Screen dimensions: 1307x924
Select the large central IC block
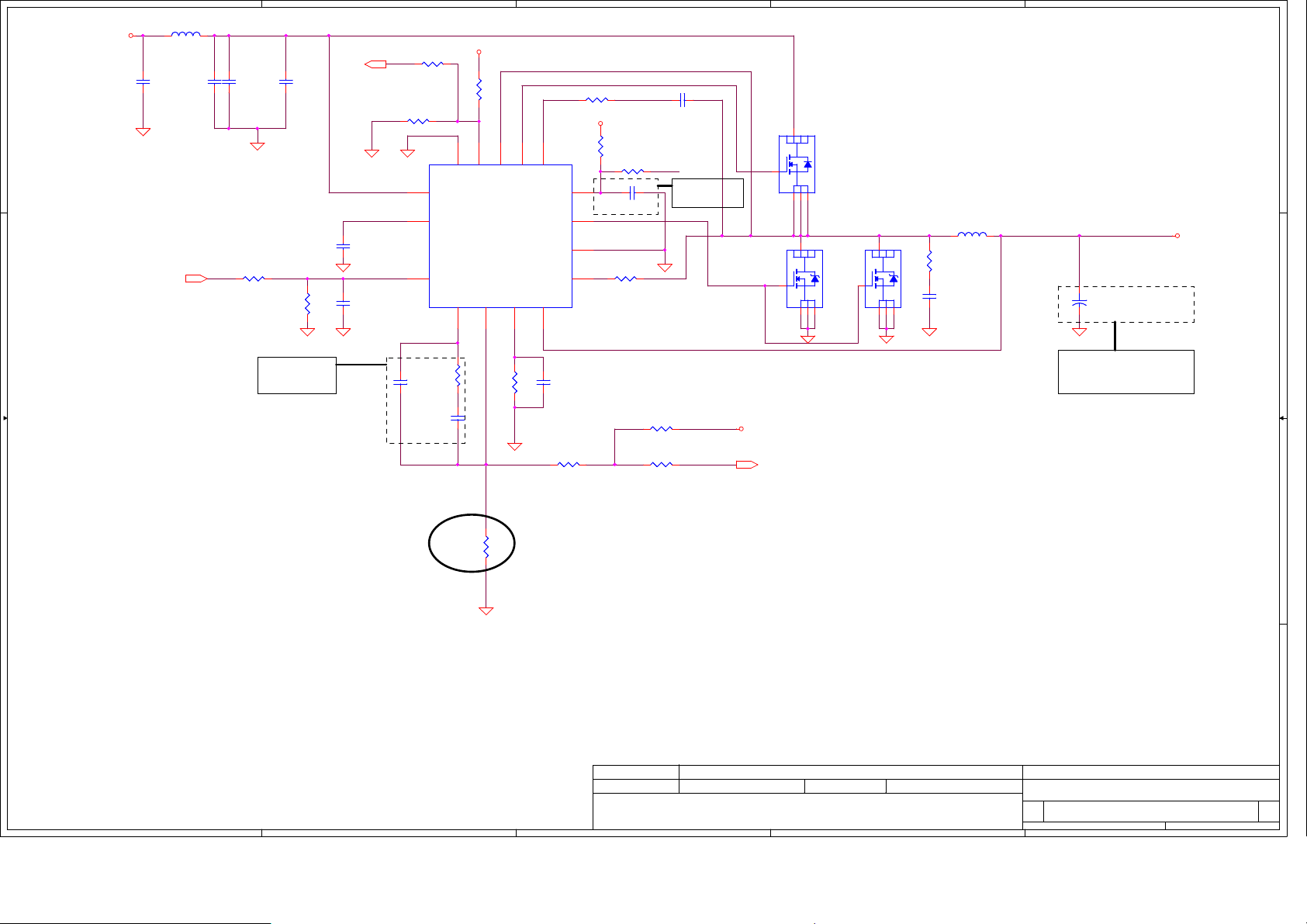500,236
